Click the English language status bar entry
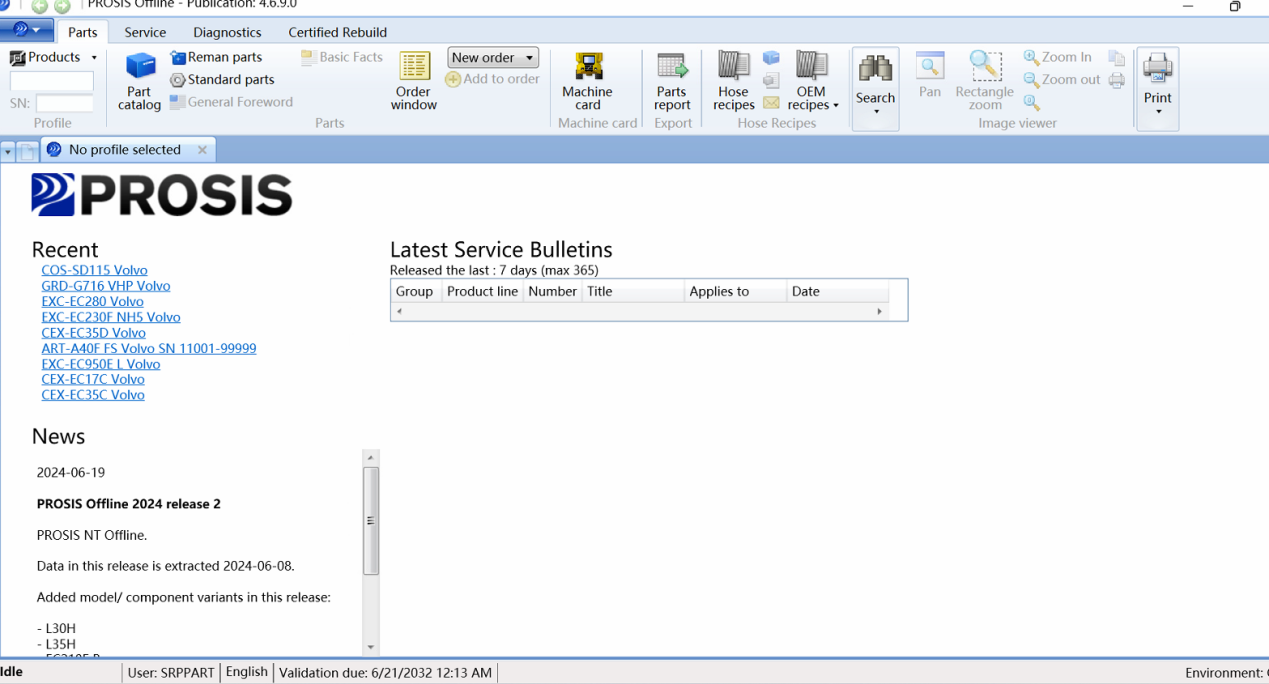The width and height of the screenshot is (1269, 684). [x=247, y=672]
